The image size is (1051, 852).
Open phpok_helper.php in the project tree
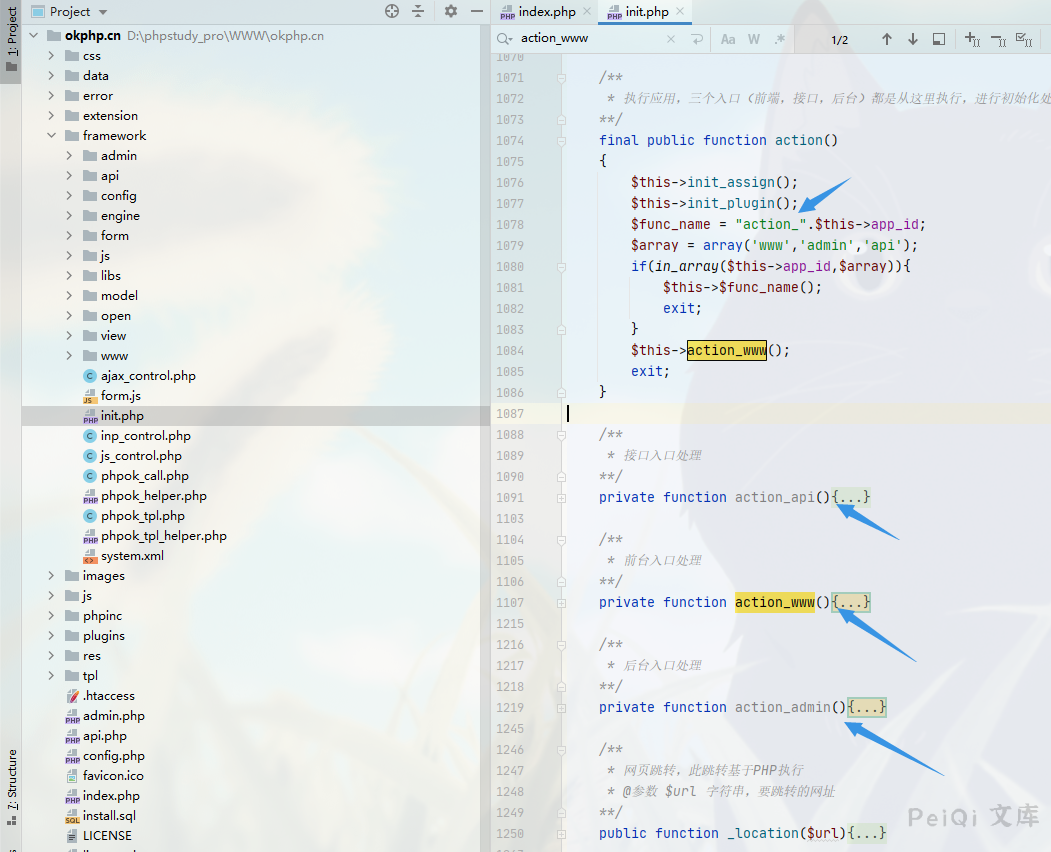(x=153, y=496)
